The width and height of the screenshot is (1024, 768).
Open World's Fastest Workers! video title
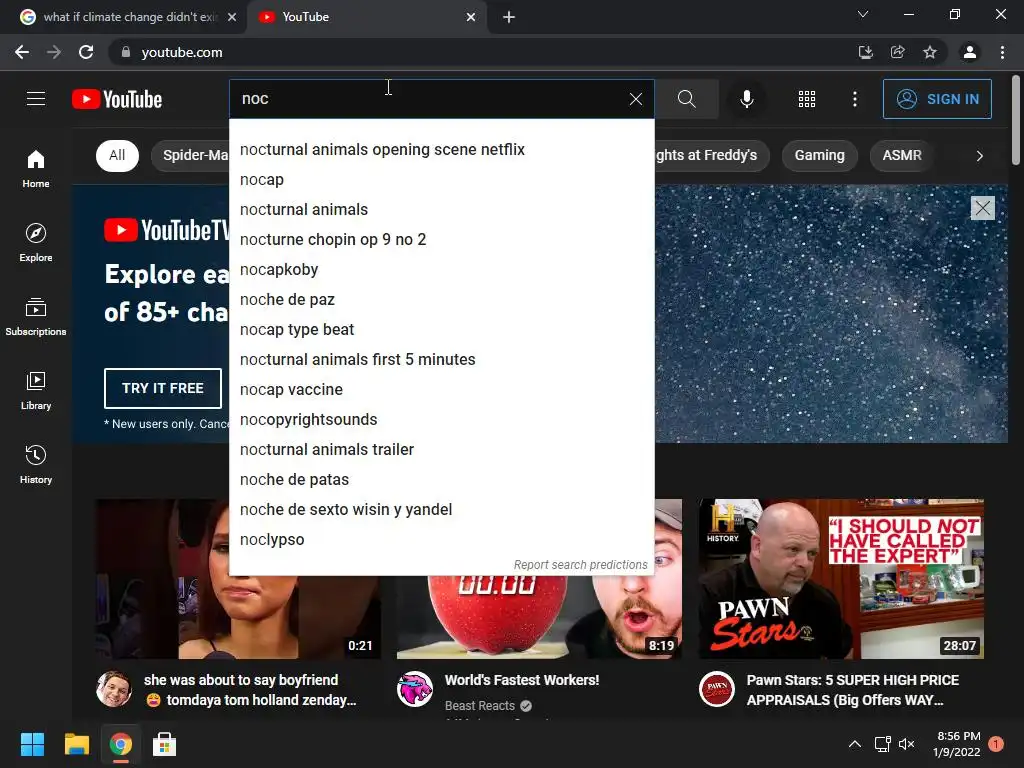click(522, 680)
